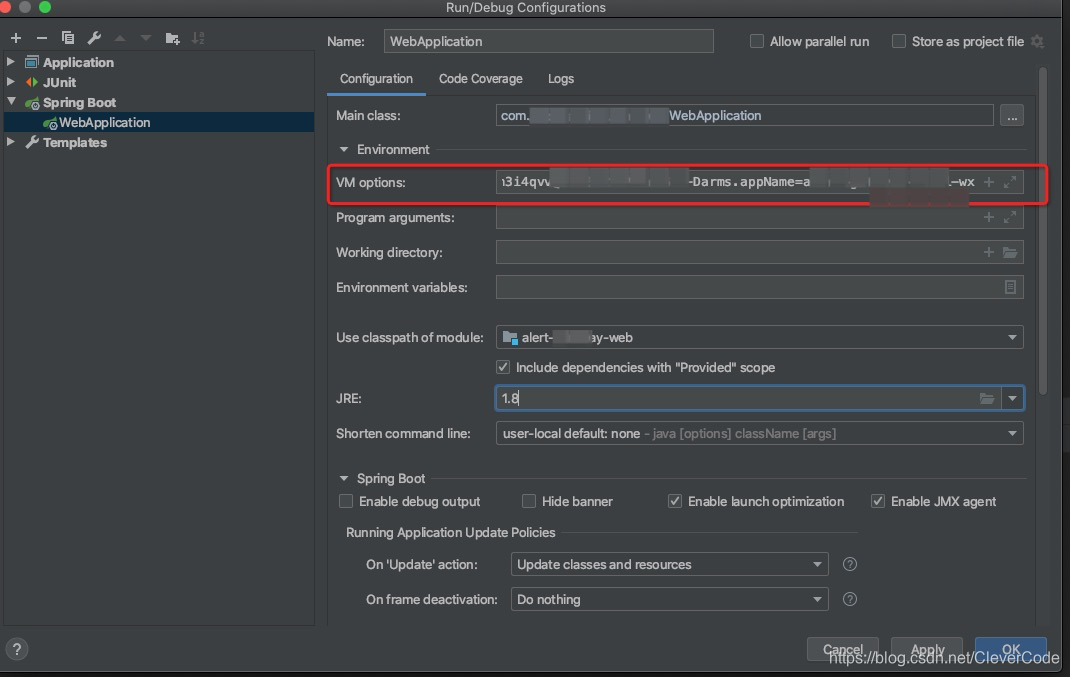Edit Environment variables list icon

point(1010,287)
